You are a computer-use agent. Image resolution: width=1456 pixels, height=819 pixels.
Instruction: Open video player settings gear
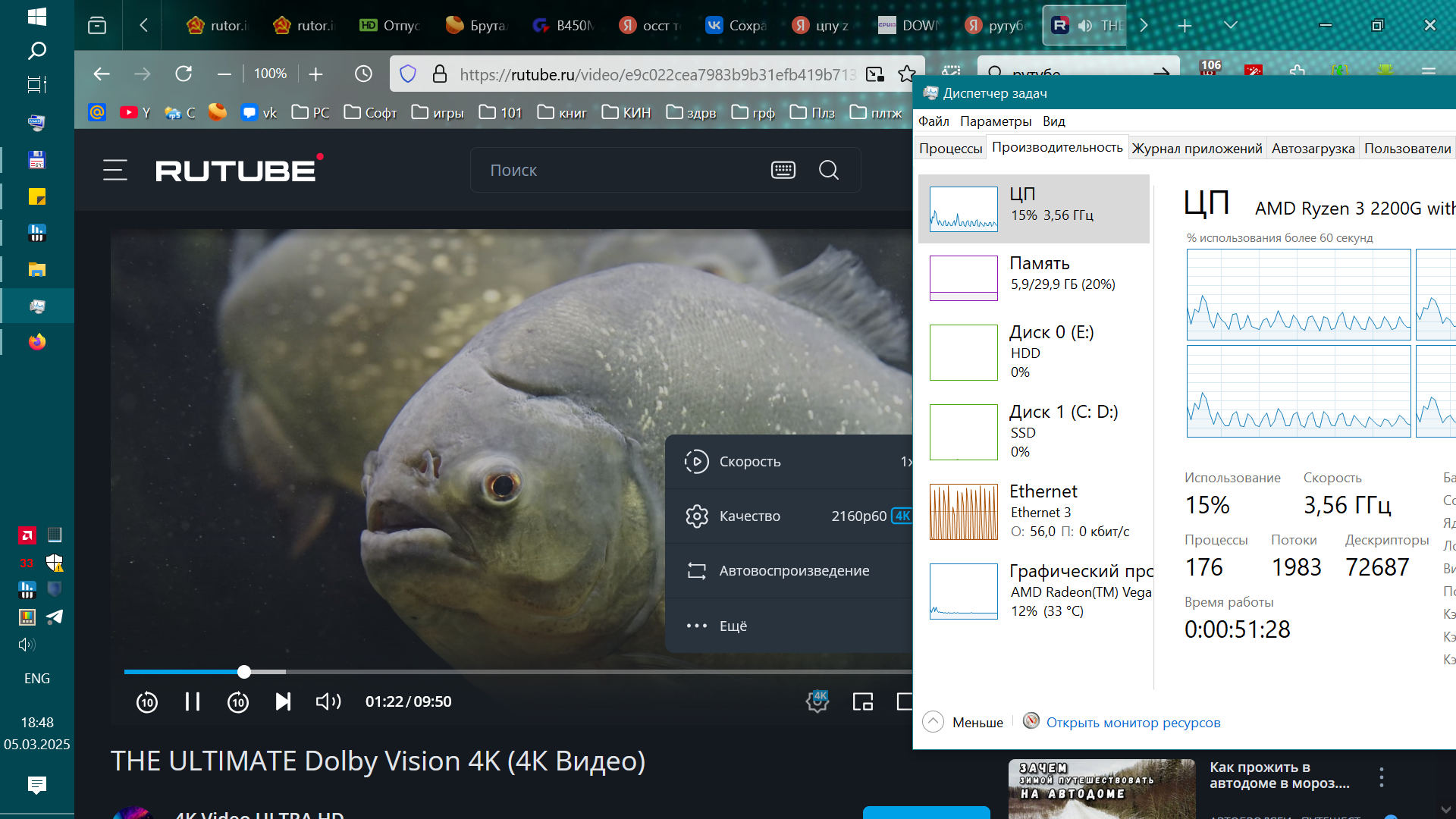817,701
